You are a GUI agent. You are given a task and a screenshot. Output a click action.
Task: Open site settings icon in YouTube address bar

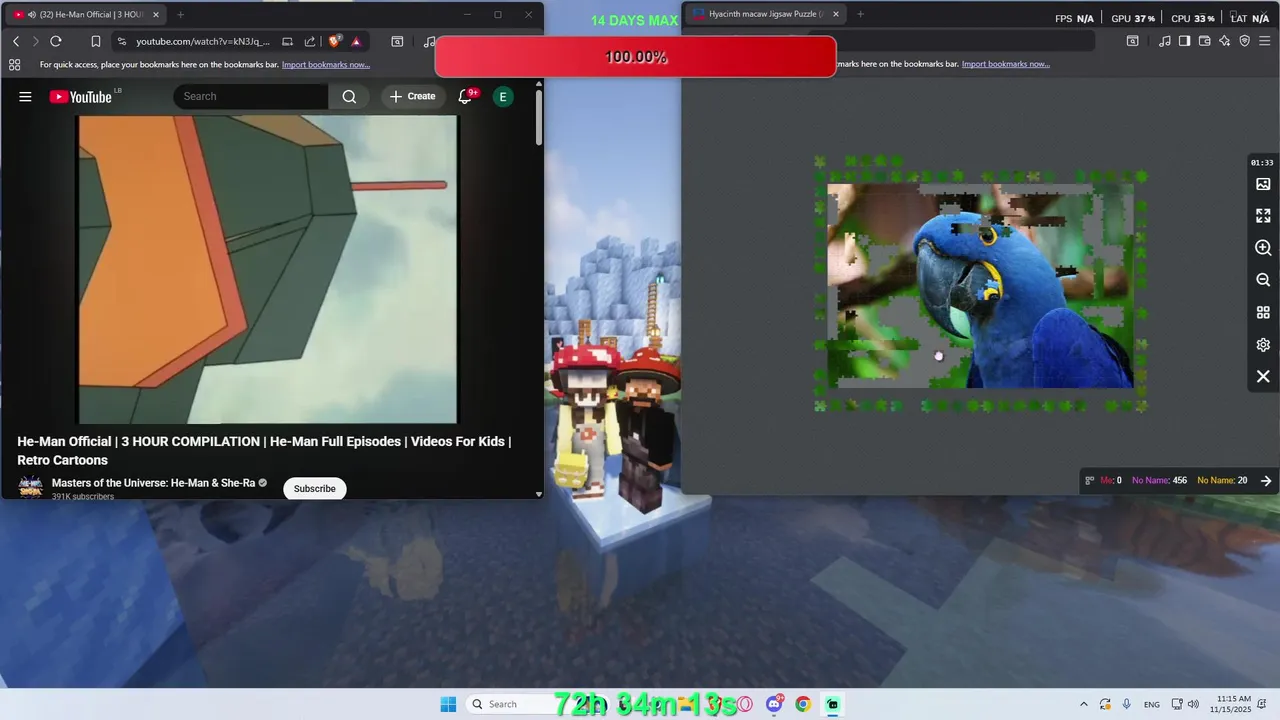tap(122, 41)
